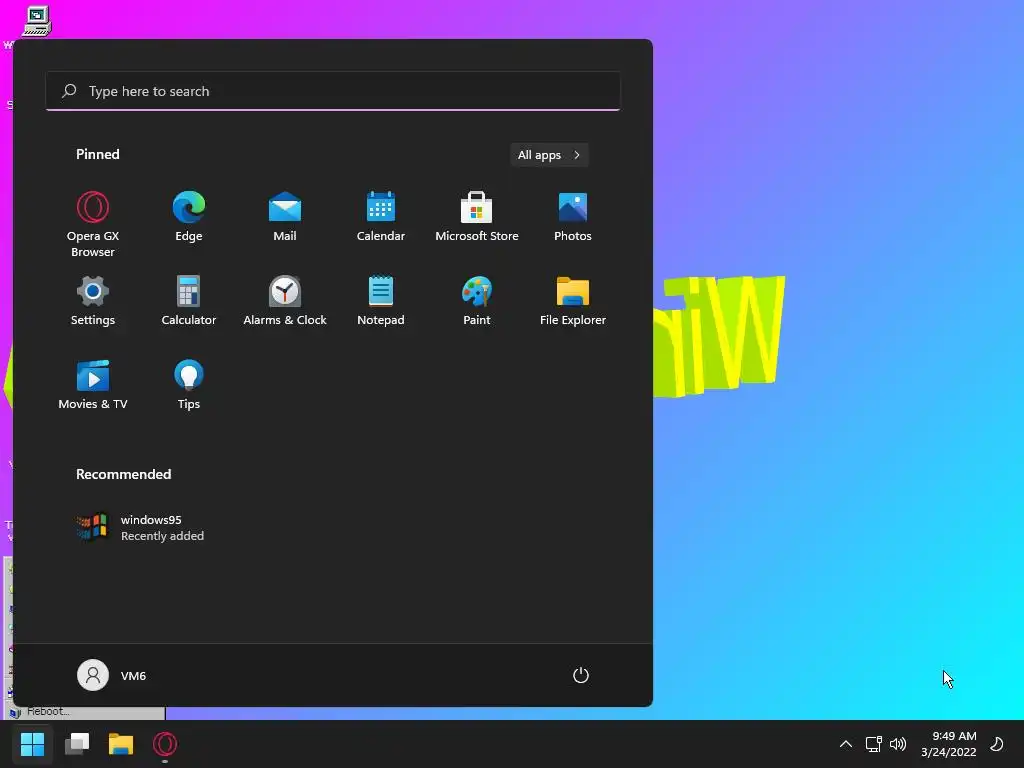Switch to Opera GX on the taskbar
This screenshot has height=768, width=1024.
pyautogui.click(x=165, y=744)
